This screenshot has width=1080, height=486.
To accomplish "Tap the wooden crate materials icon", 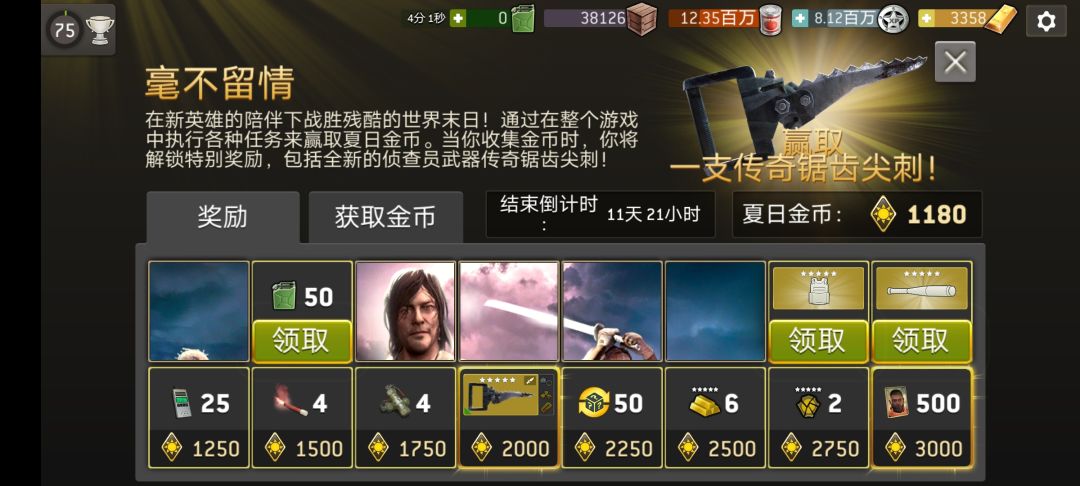I will pos(641,19).
